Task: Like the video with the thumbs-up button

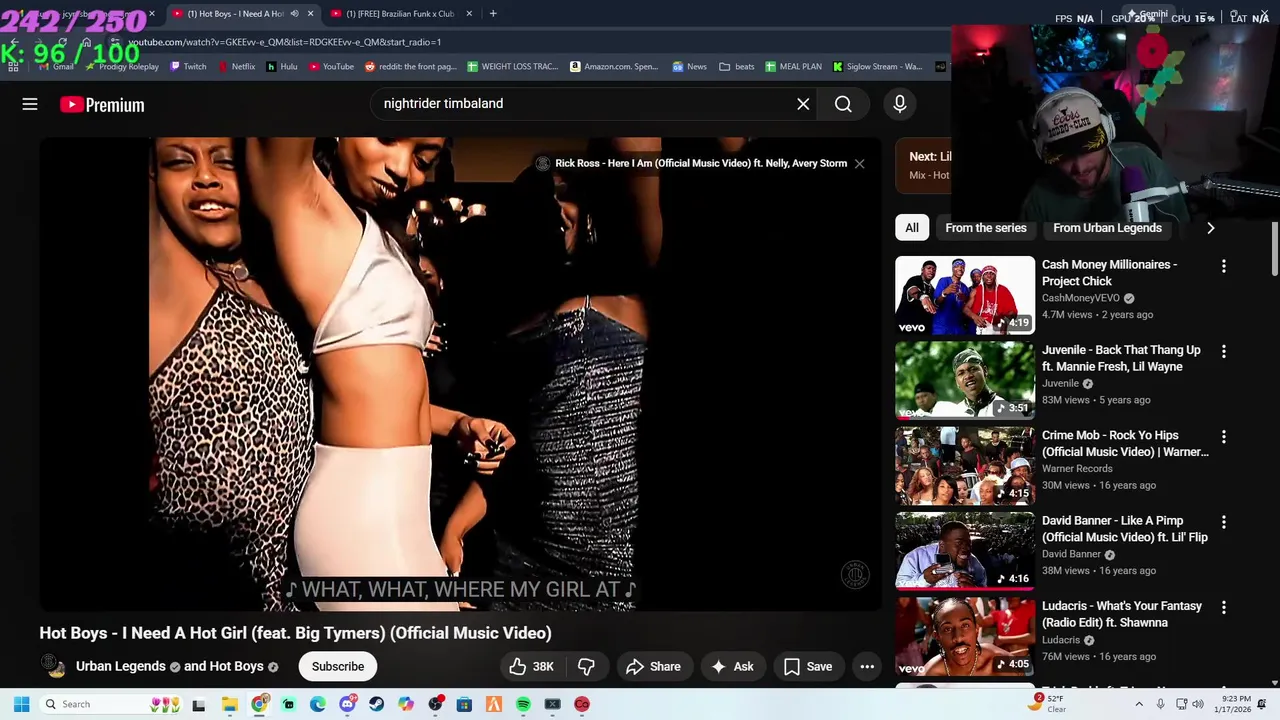Action: pyautogui.click(x=531, y=666)
